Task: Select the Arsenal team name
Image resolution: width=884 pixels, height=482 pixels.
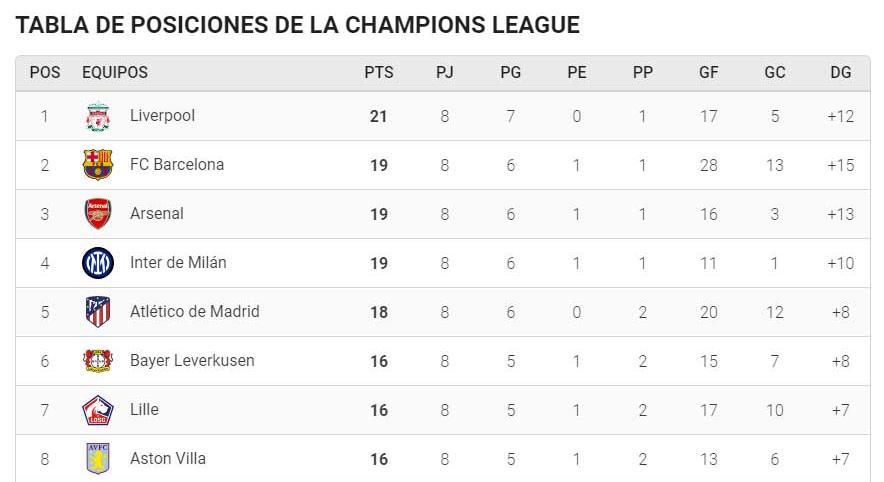Action: point(157,214)
